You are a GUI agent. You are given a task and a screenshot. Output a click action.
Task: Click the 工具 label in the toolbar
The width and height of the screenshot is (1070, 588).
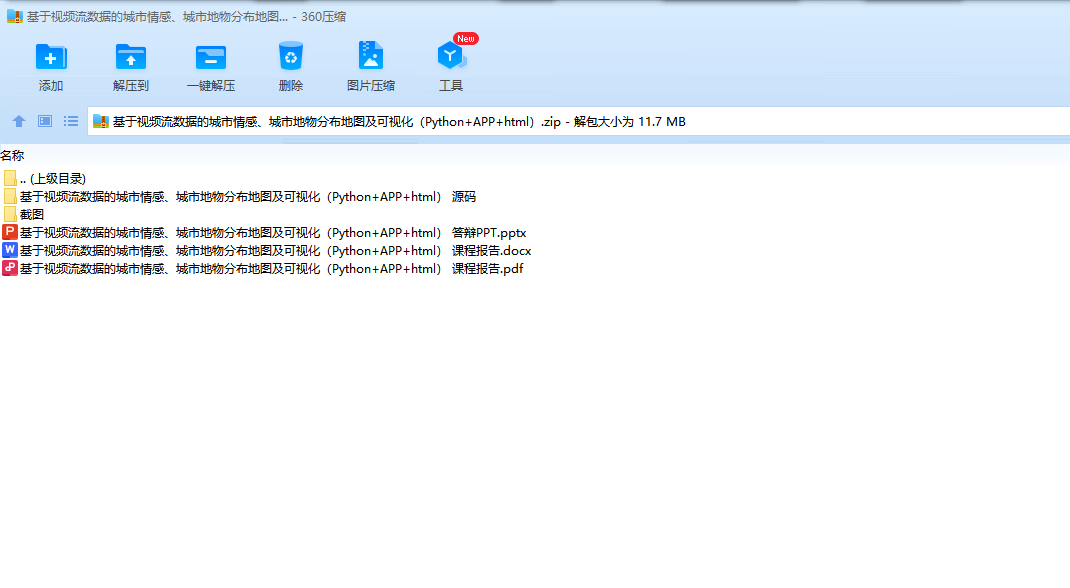coord(450,86)
